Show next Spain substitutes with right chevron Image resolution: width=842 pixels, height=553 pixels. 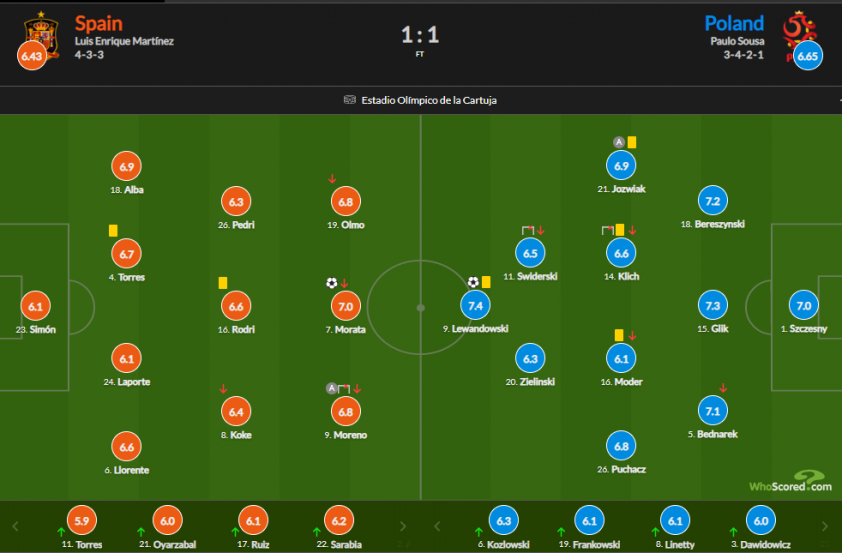[x=403, y=527]
